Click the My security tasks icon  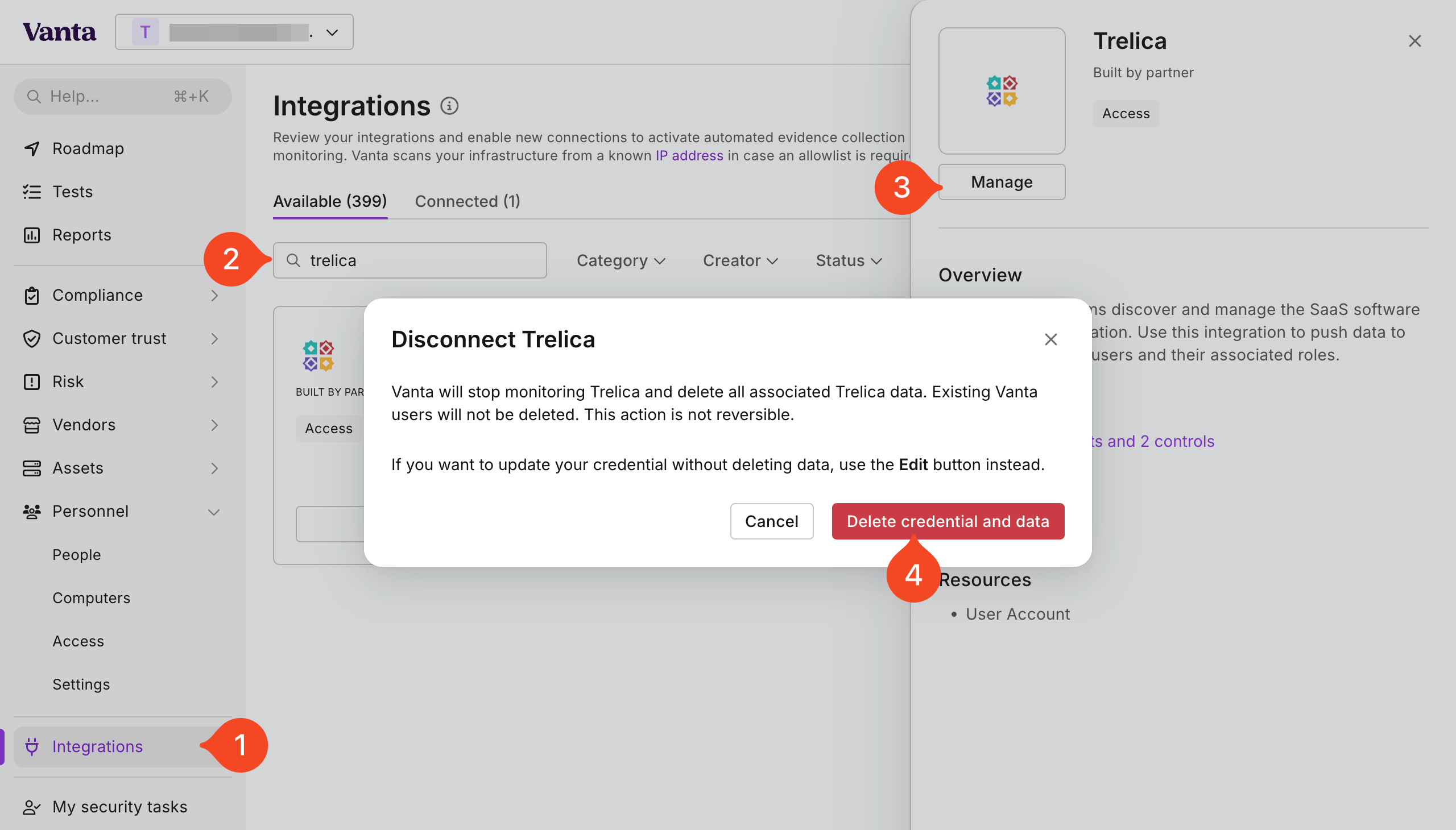pyautogui.click(x=32, y=807)
